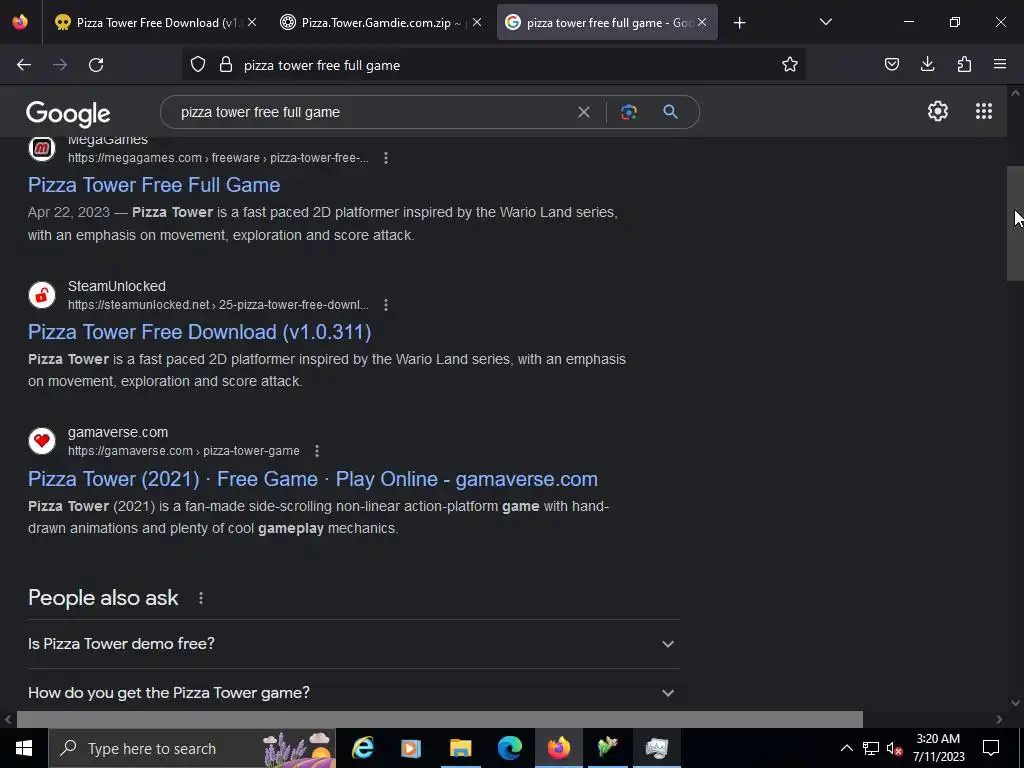Image resolution: width=1024 pixels, height=768 pixels.
Task: Close the Pizza.Tower.Gamdie.com.zip tab
Action: [477, 22]
